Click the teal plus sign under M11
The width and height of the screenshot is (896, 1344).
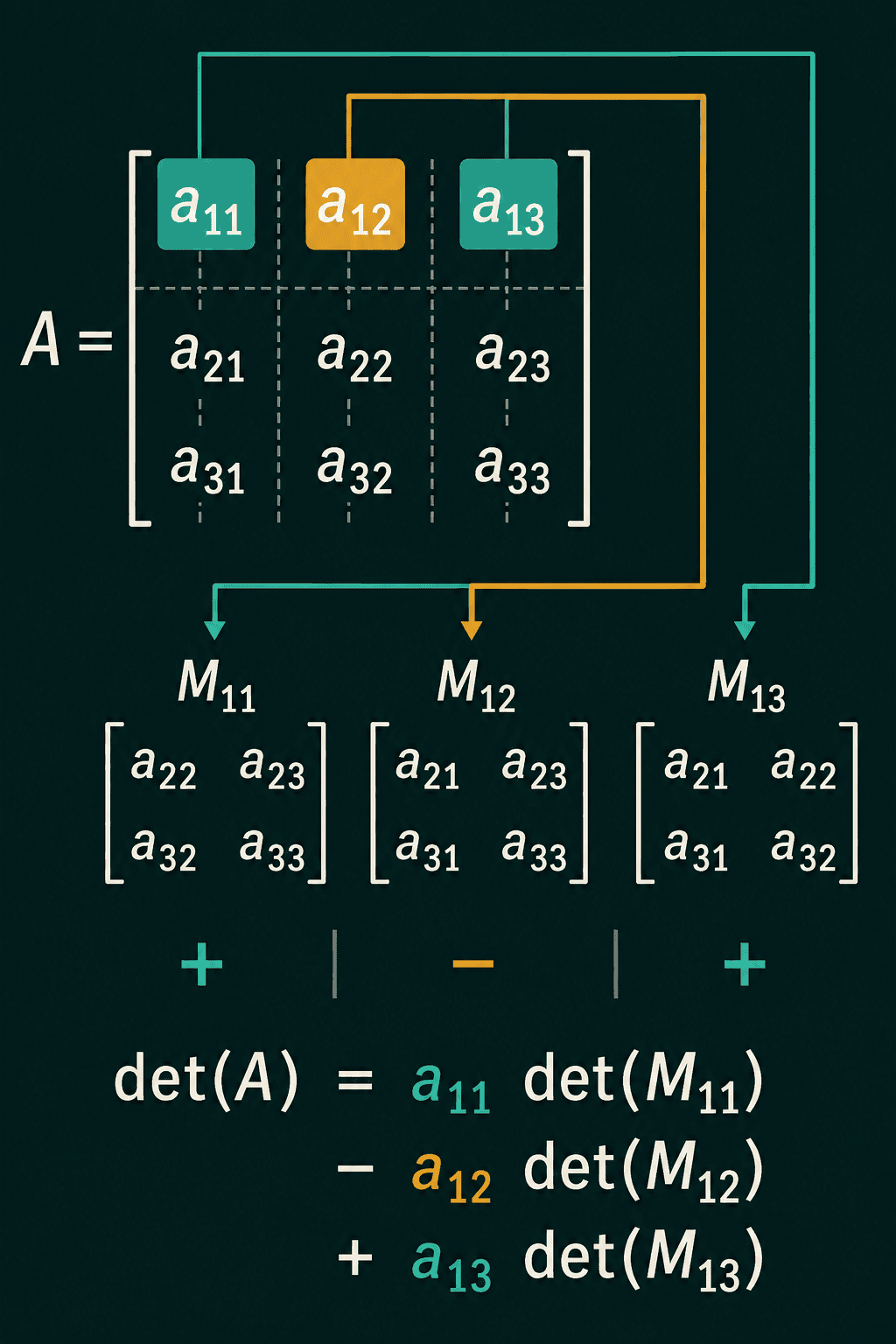tap(202, 965)
